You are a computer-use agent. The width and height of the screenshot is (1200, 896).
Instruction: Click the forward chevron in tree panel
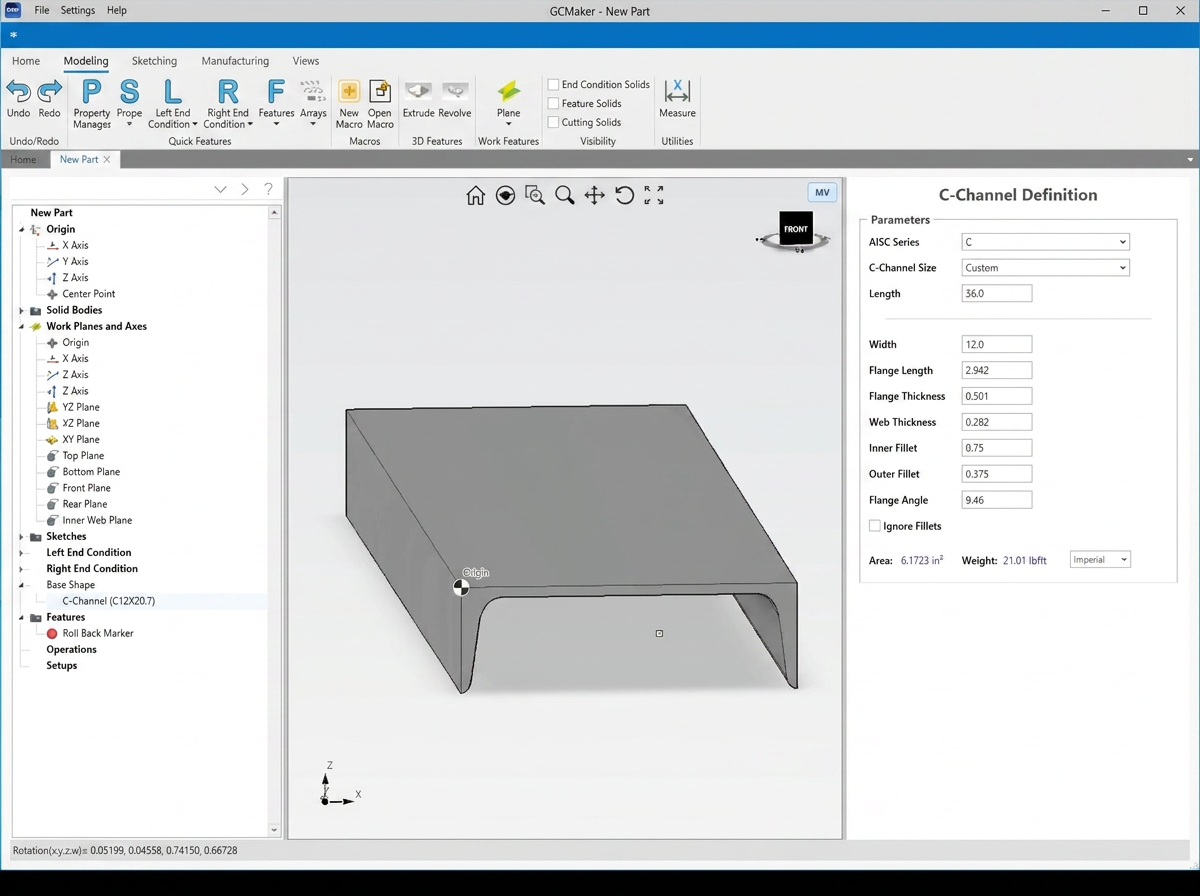tap(245, 189)
